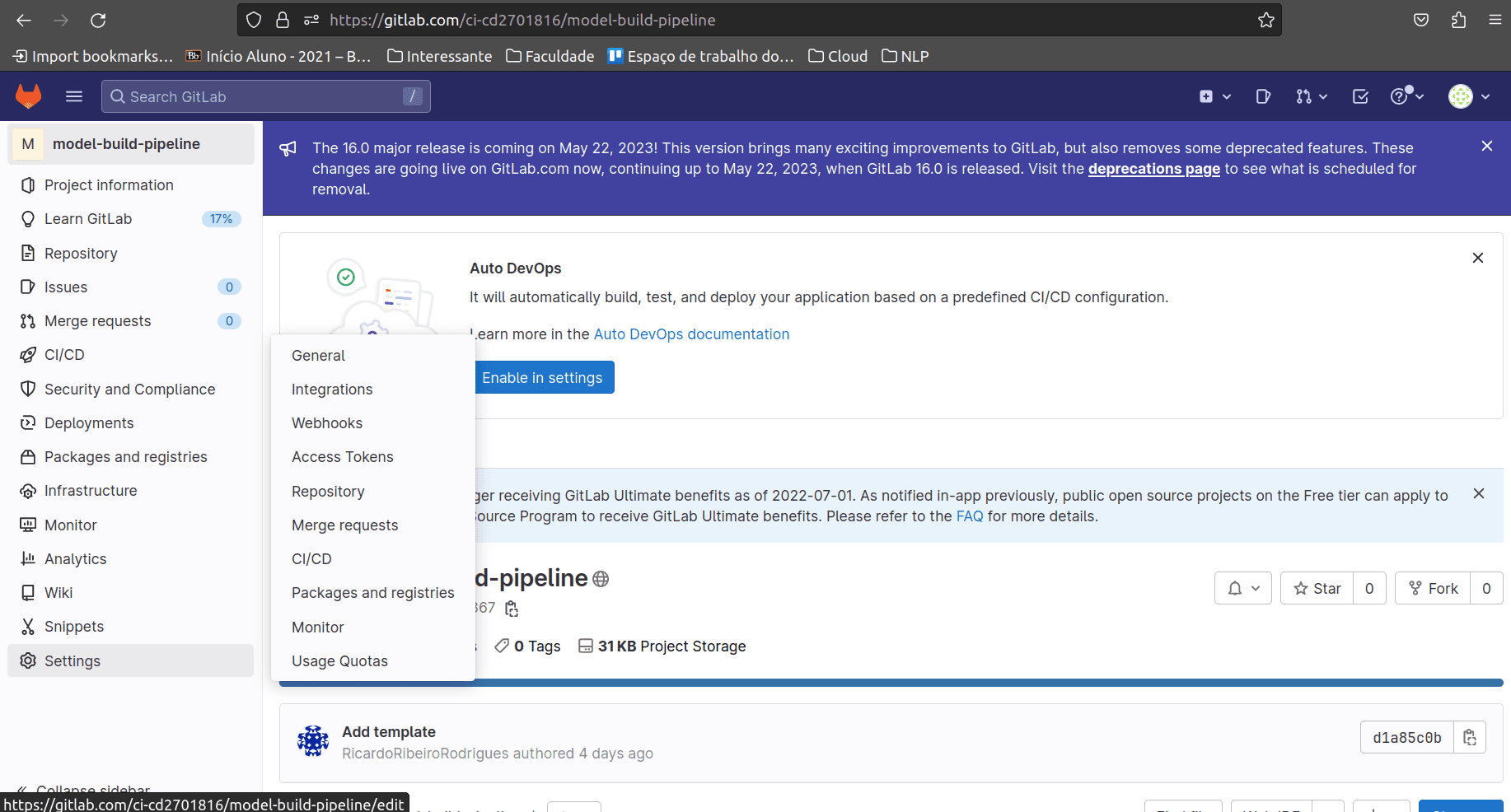
Task: Open Merge requests in left sidebar
Action: pyautogui.click(x=131, y=320)
